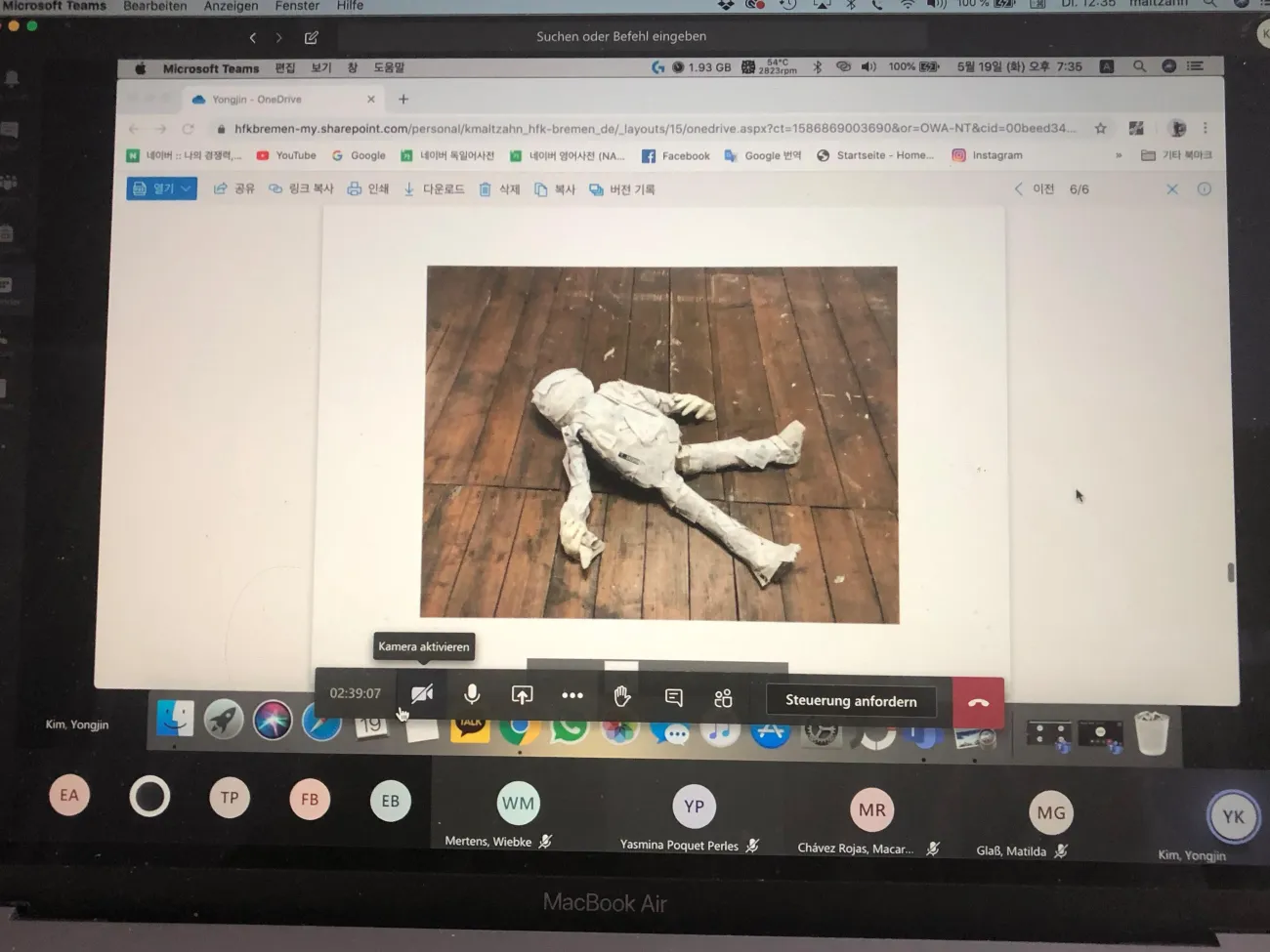
Task: Open the Anzeigen menu
Action: (x=231, y=6)
